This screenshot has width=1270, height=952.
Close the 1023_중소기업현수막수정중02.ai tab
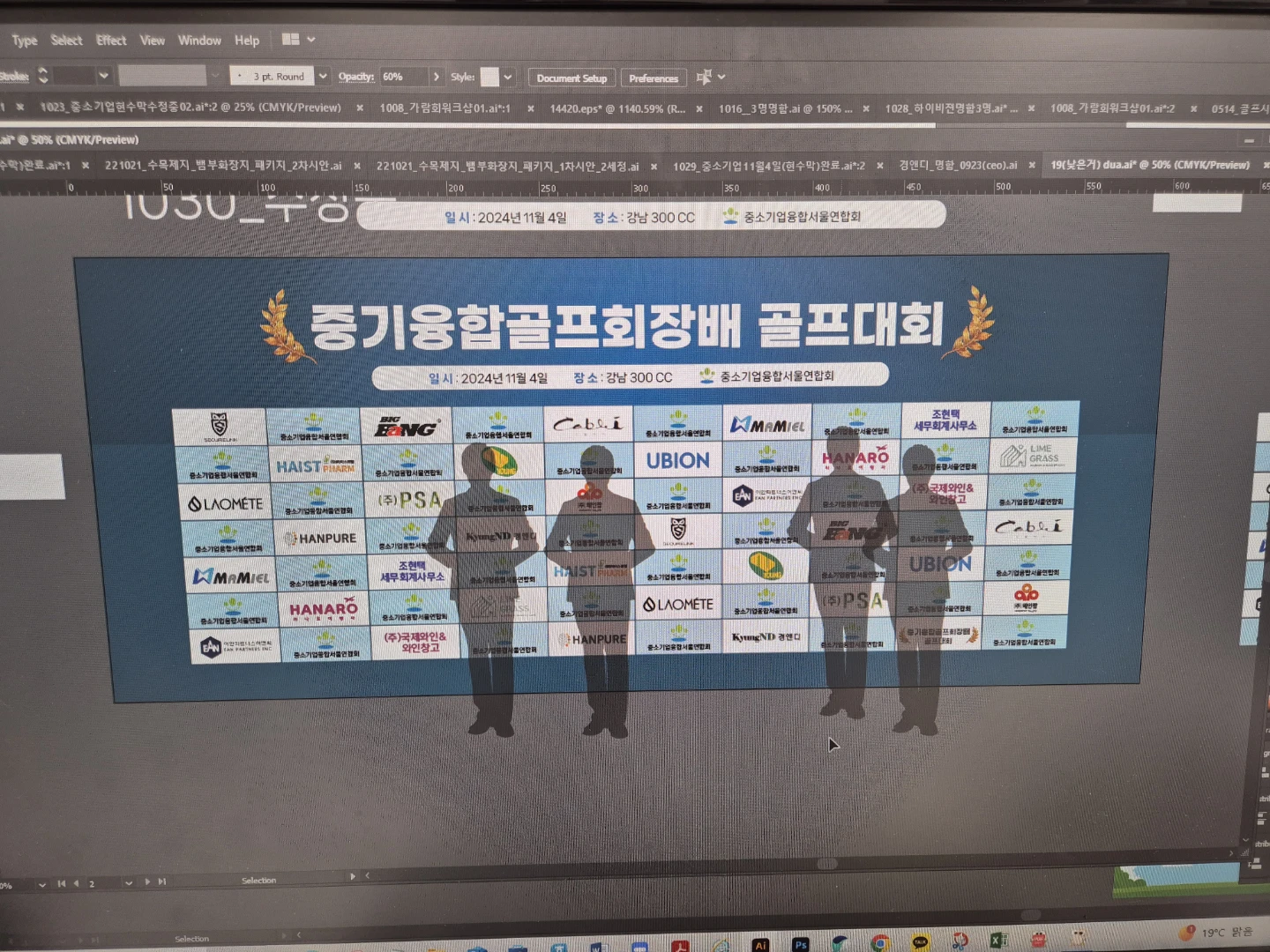(360, 108)
